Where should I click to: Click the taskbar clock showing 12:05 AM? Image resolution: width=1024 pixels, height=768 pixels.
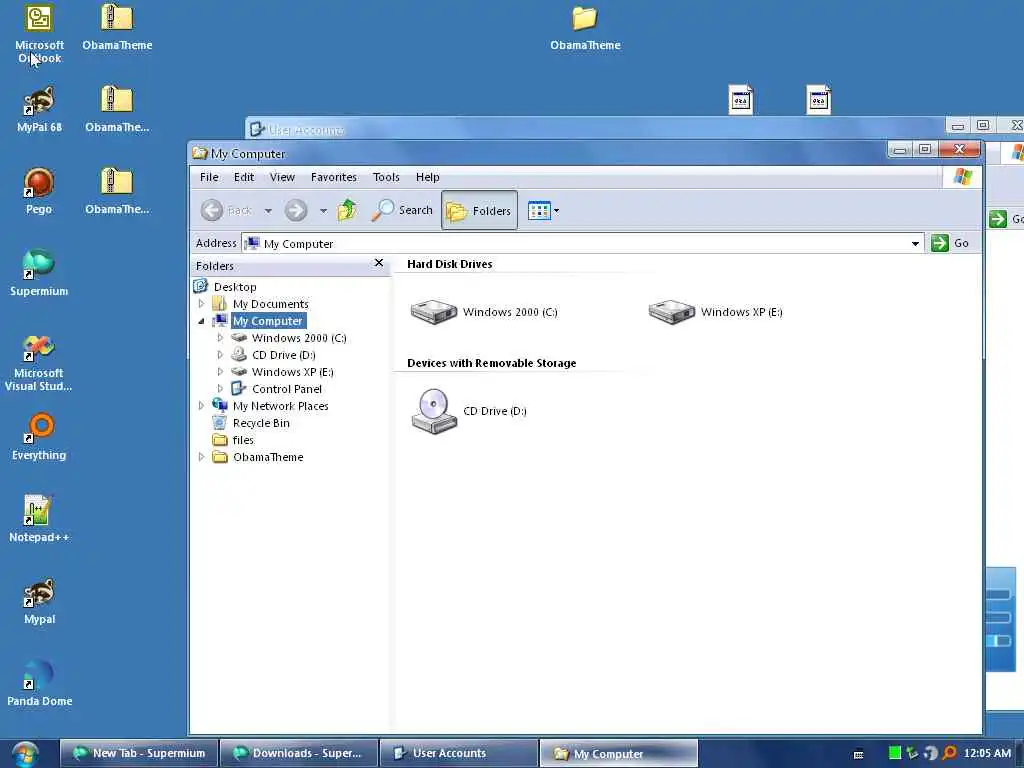point(987,753)
